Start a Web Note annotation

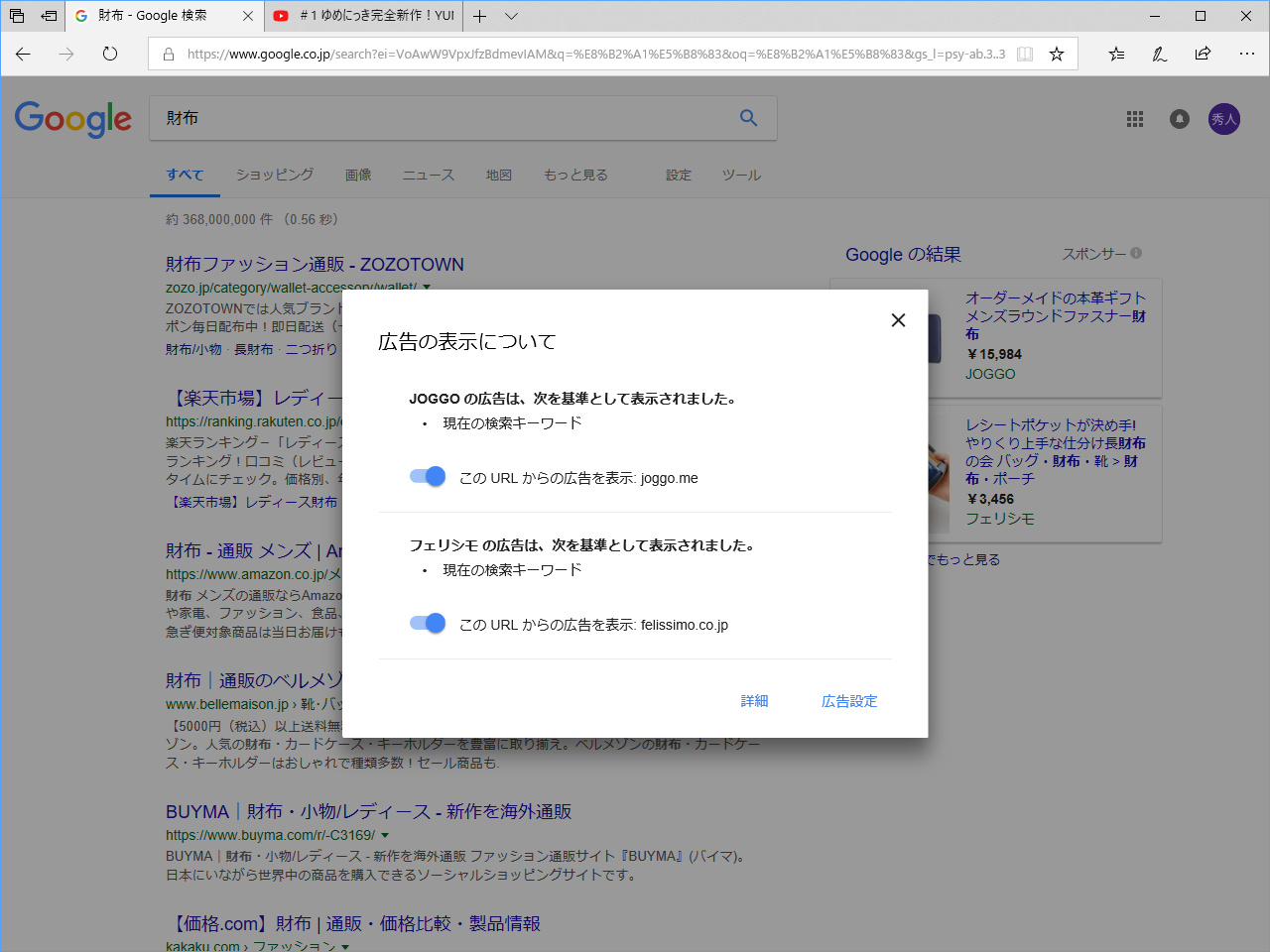point(1159,54)
